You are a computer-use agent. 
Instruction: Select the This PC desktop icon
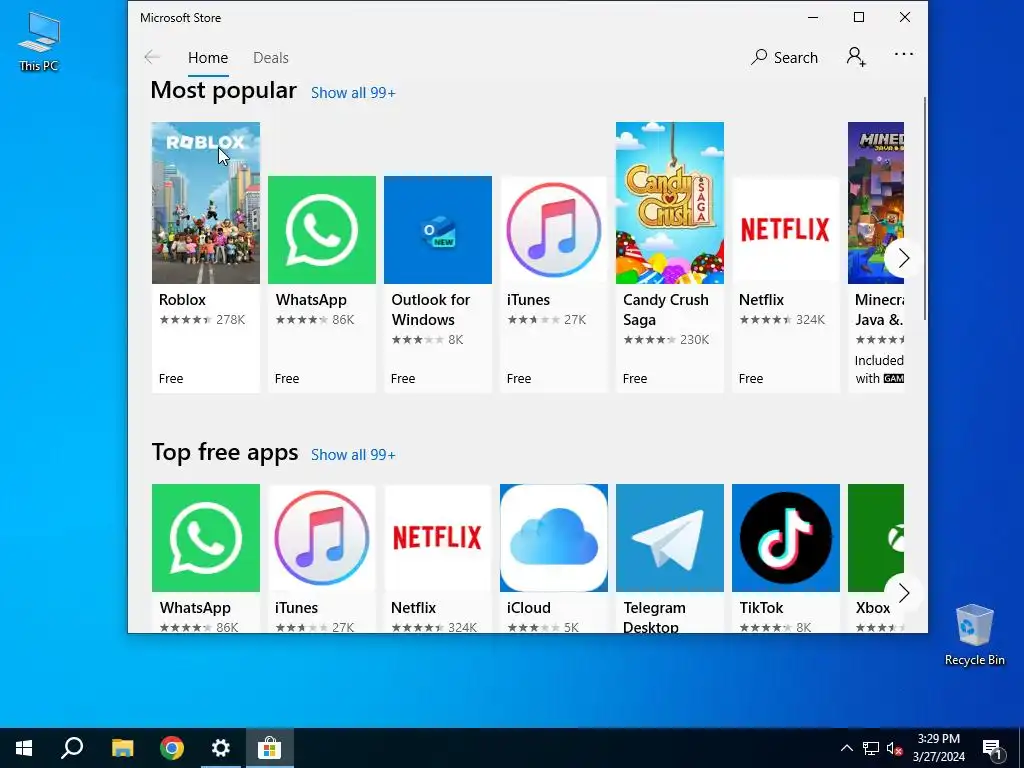tap(39, 40)
